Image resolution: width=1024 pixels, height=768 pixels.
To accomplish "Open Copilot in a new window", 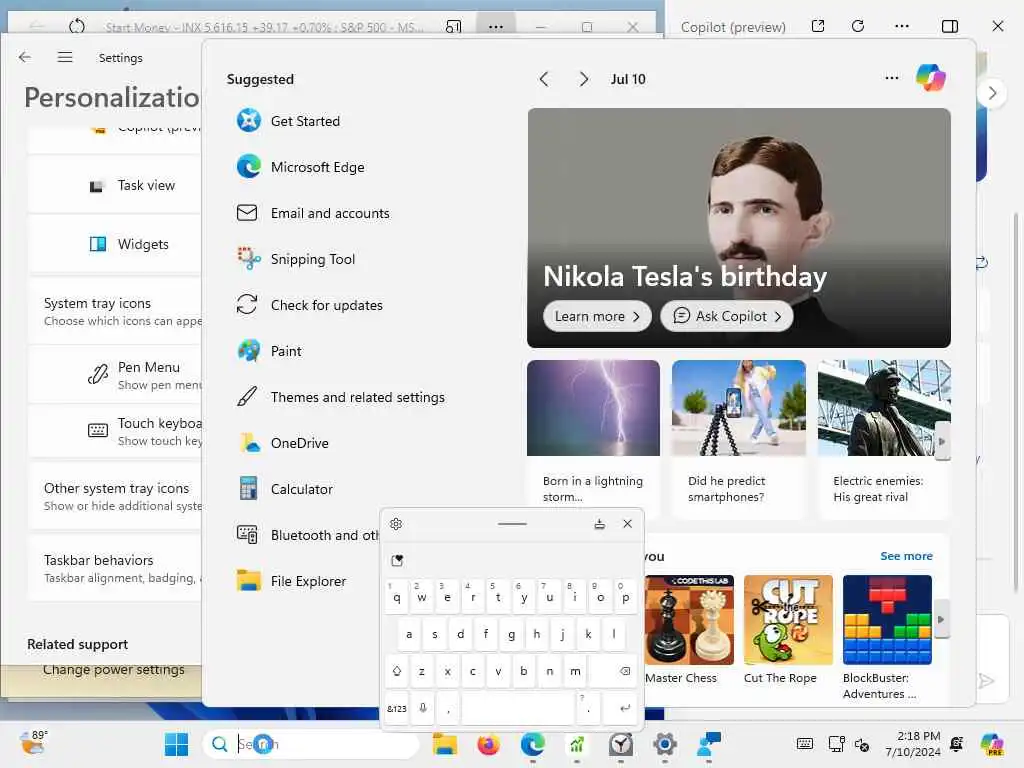I will [818, 26].
